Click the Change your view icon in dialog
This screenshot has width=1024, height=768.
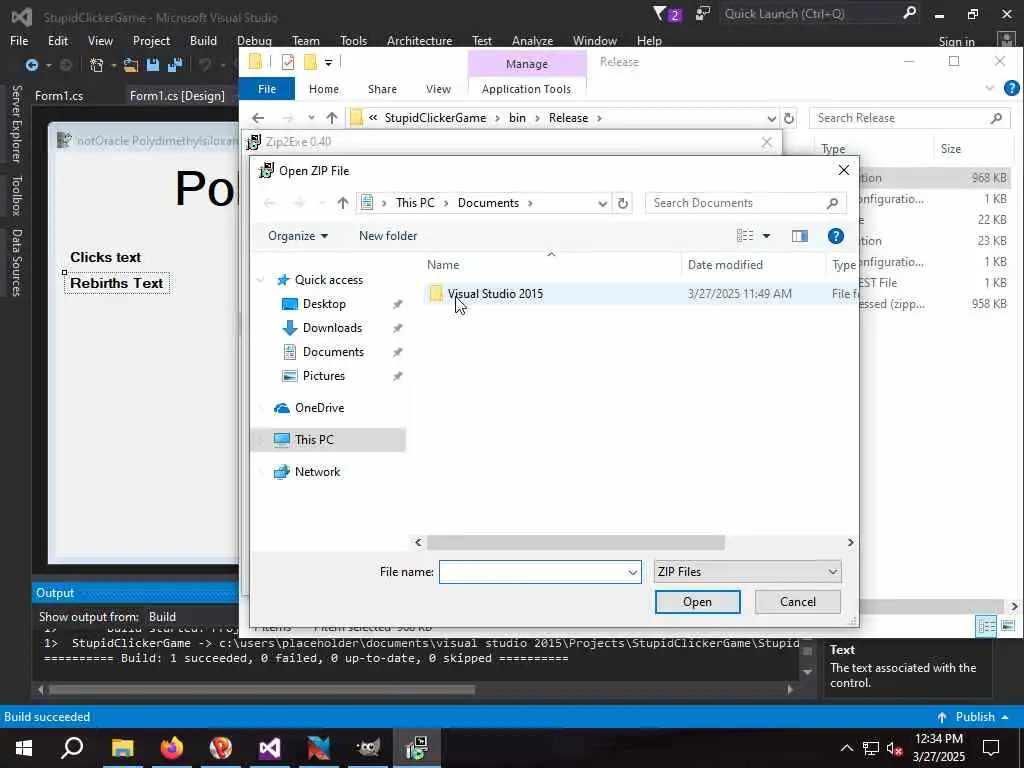tap(744, 236)
